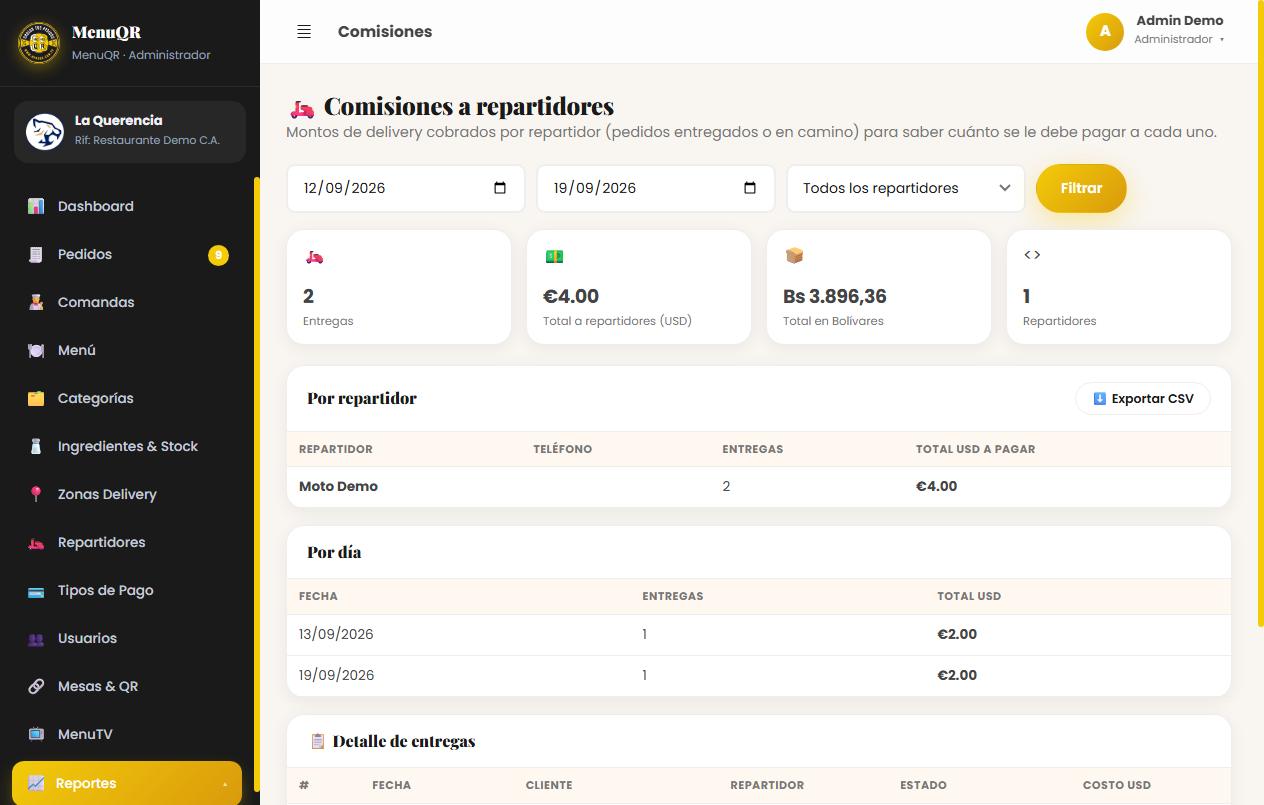Navigate to Zonas Delivery
This screenshot has width=1264, height=805.
127,494
